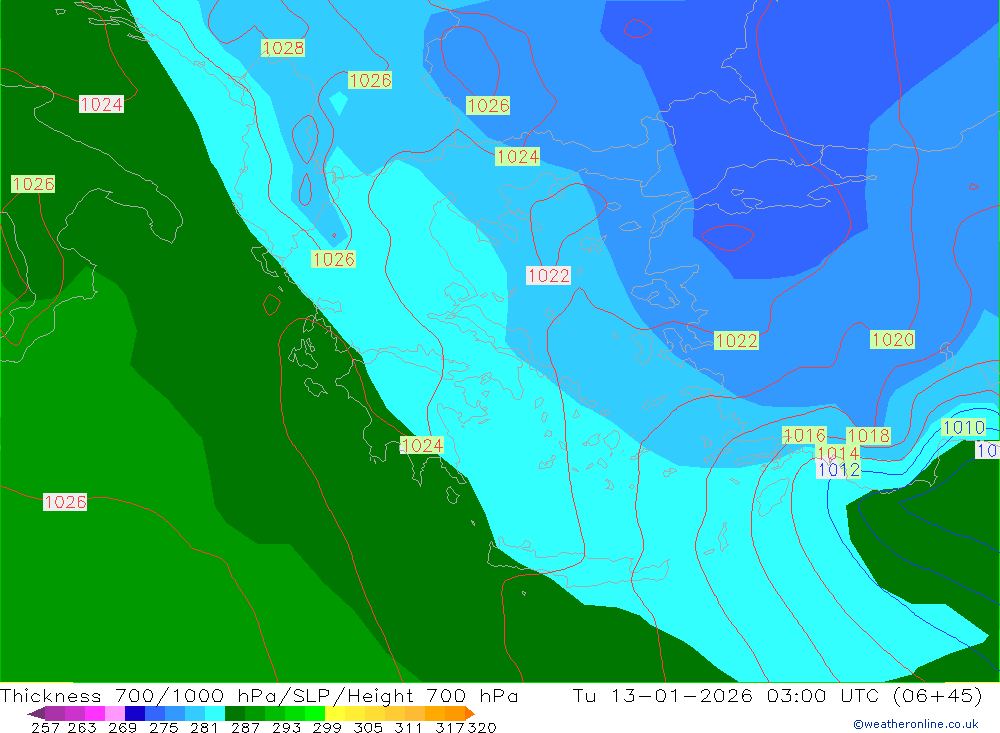Select the blue 1012 pressure label
The height and width of the screenshot is (733, 1000).
point(839,470)
